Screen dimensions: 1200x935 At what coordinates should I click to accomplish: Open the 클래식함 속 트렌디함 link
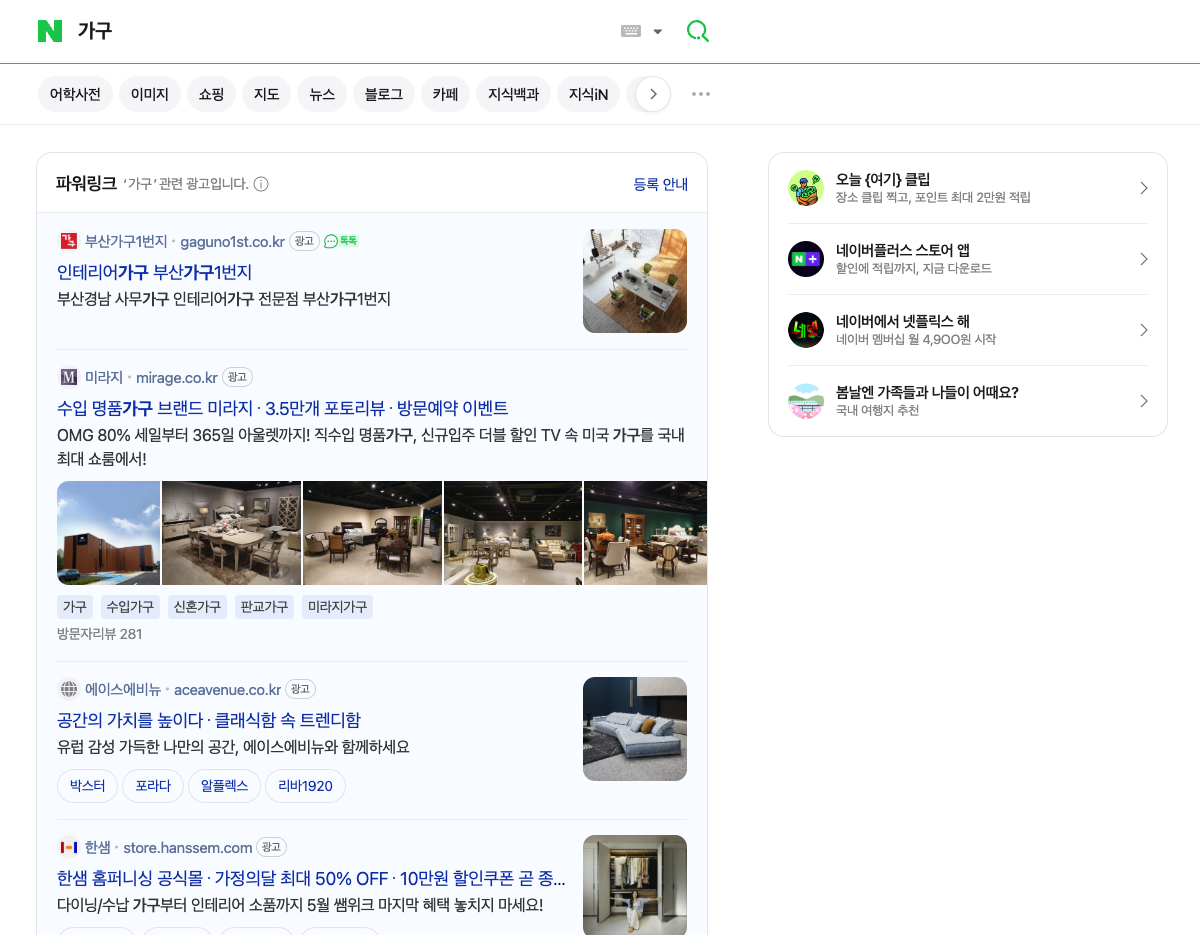click(x=288, y=720)
